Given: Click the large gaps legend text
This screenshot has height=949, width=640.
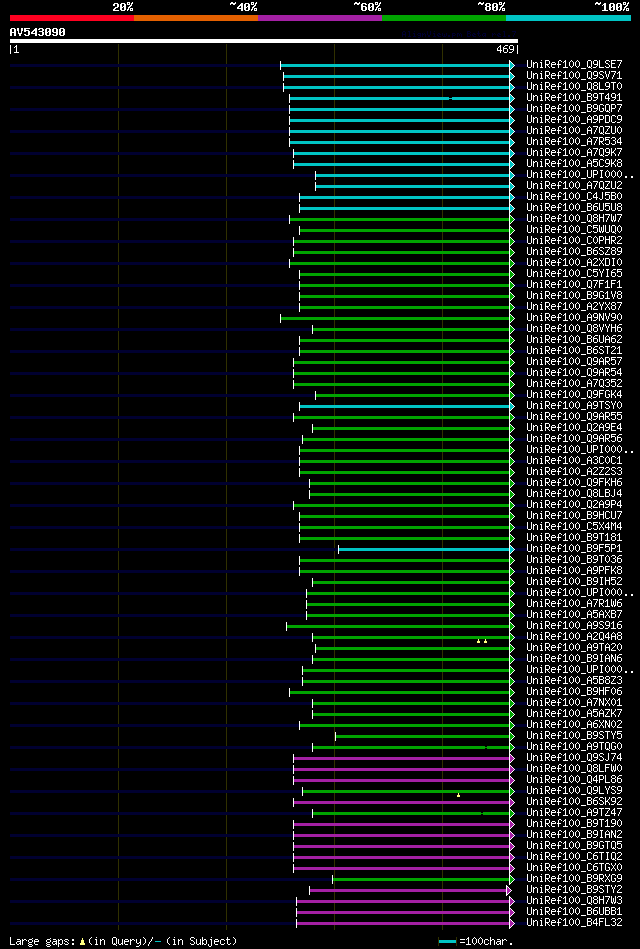Looking at the screenshot, I should [x=124, y=941].
